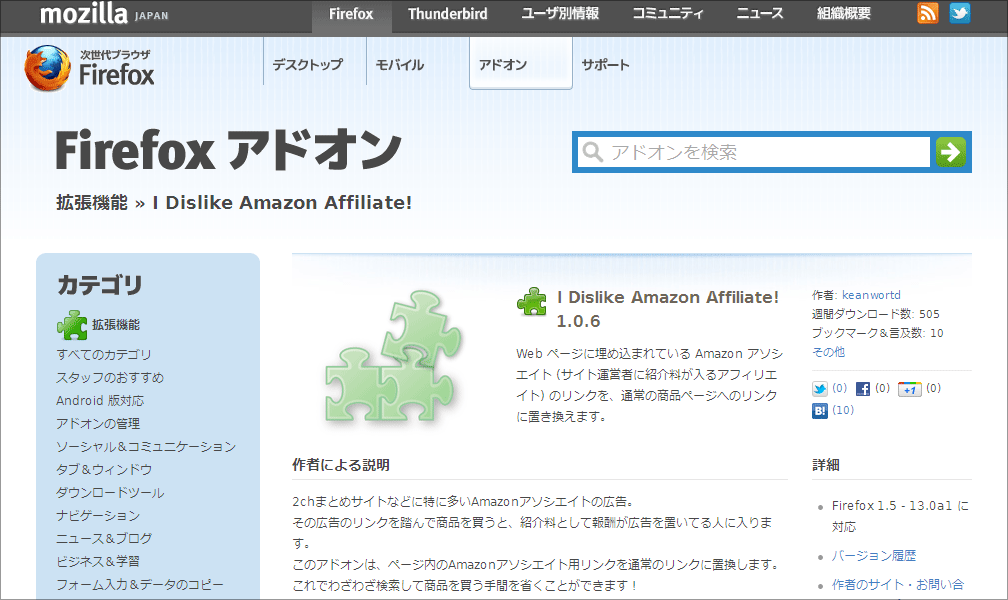Click the ブックマーク&言及数: 10 text
Image resolution: width=1008 pixels, height=600 pixels.
click(x=878, y=333)
